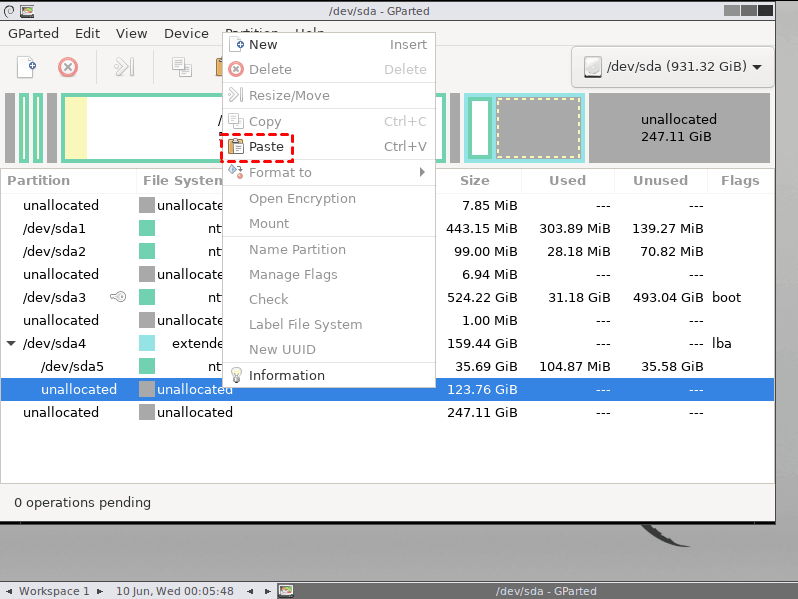Open the /dev/sda device selector dropdown
This screenshot has width=798, height=599.
pyautogui.click(x=672, y=67)
